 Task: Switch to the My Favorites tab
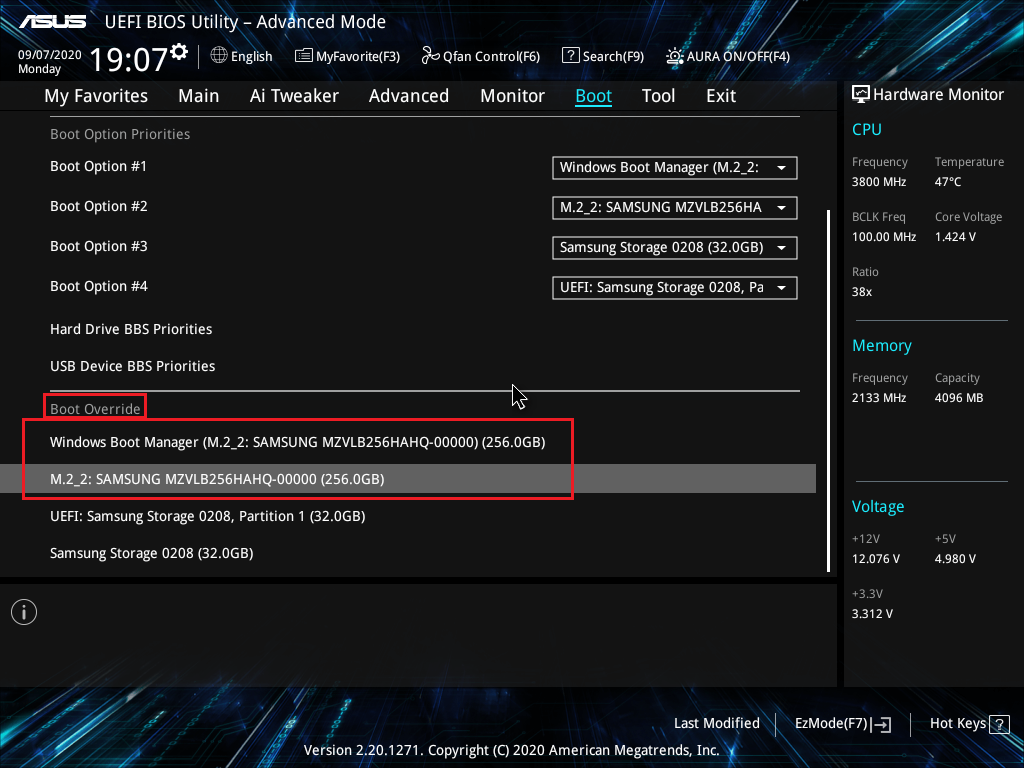click(x=96, y=96)
